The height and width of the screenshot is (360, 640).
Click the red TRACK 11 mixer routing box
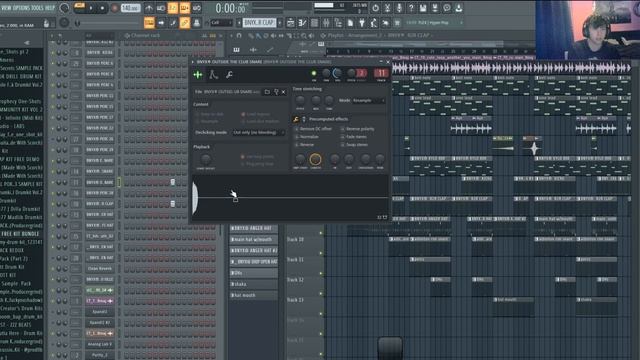coord(381,73)
